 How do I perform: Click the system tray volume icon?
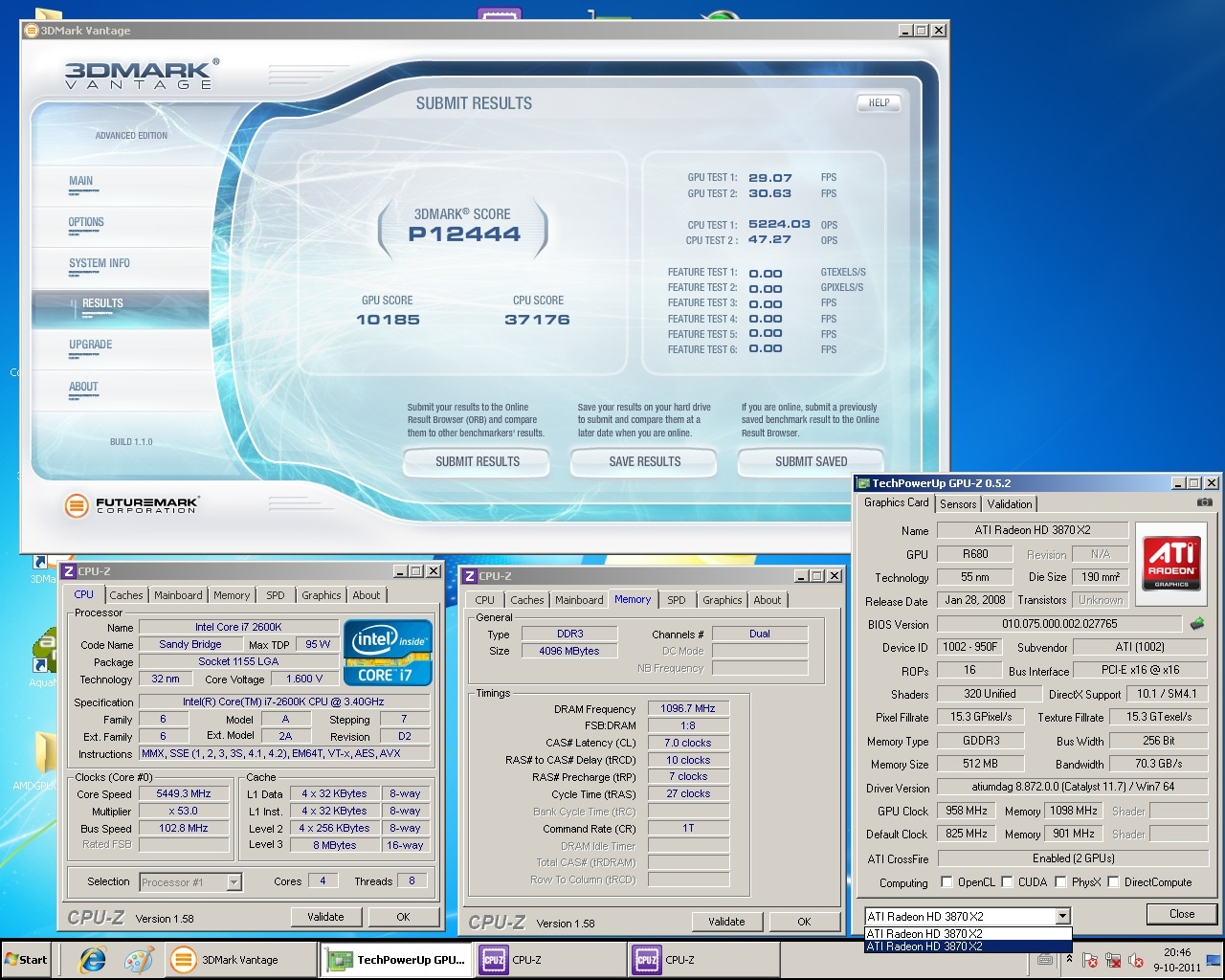pos(1136,960)
